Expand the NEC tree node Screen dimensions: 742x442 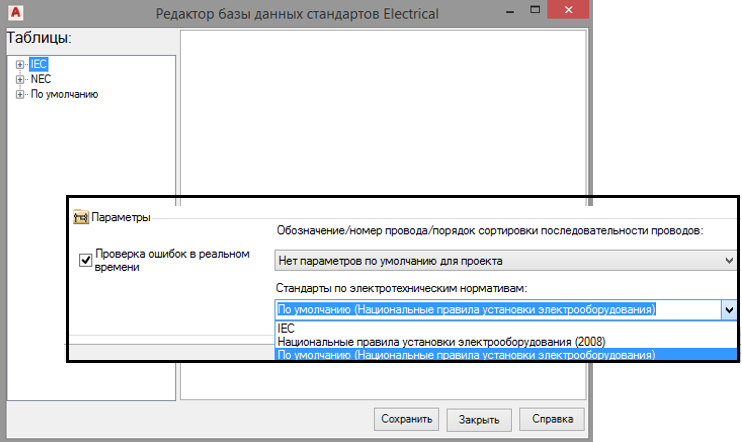pos(20,79)
